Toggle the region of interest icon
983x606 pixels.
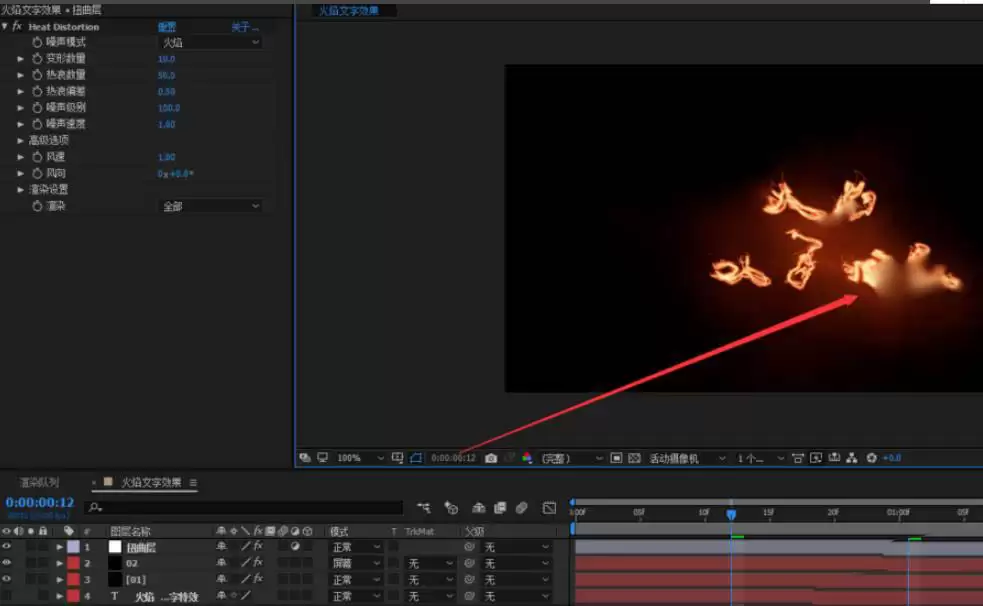click(x=616, y=458)
